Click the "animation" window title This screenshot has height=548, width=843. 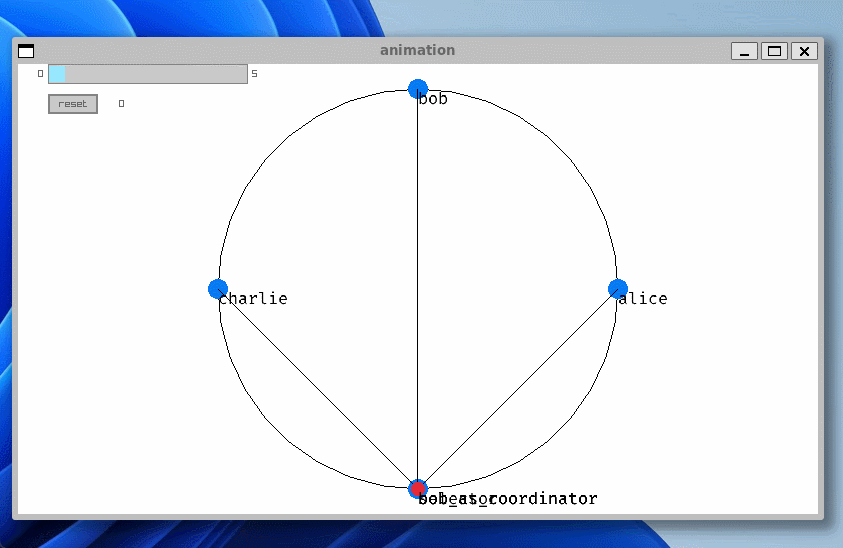(x=417, y=50)
